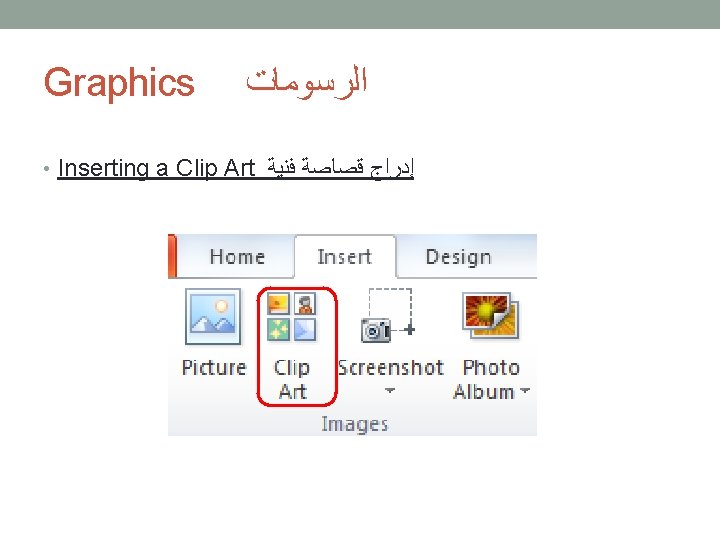720x540 pixels.
Task: Click the orange File tab edge
Action: pyautogui.click(x=172, y=257)
